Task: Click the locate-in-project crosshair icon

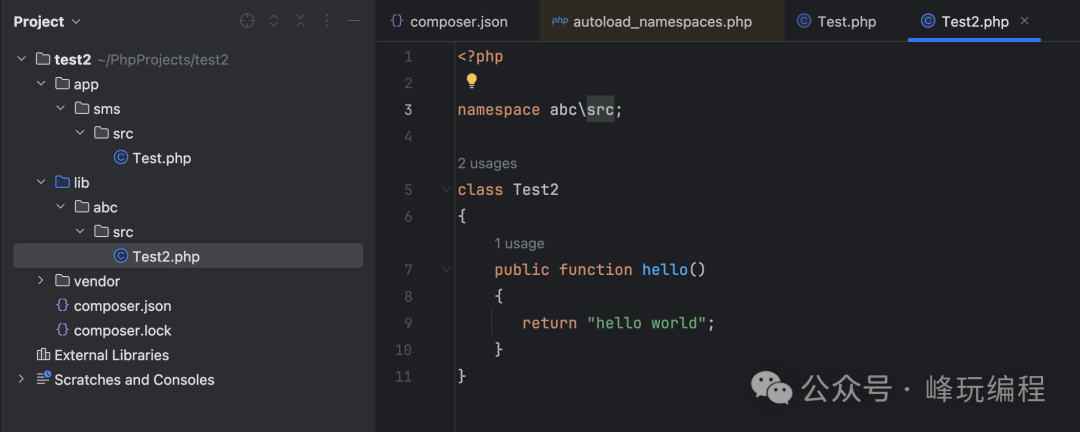Action: [x=247, y=21]
